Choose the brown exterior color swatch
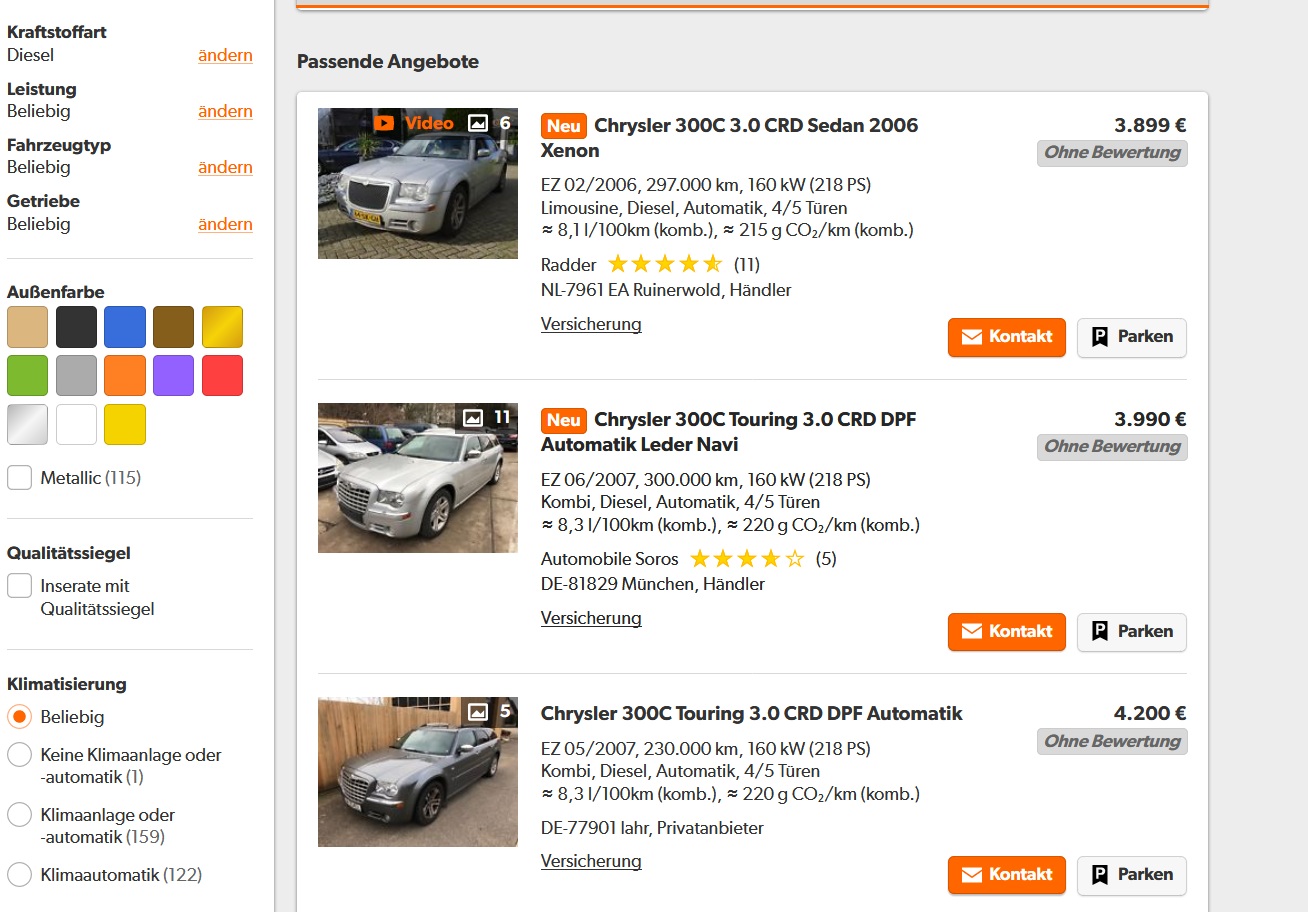This screenshot has width=1308, height=912. [173, 327]
